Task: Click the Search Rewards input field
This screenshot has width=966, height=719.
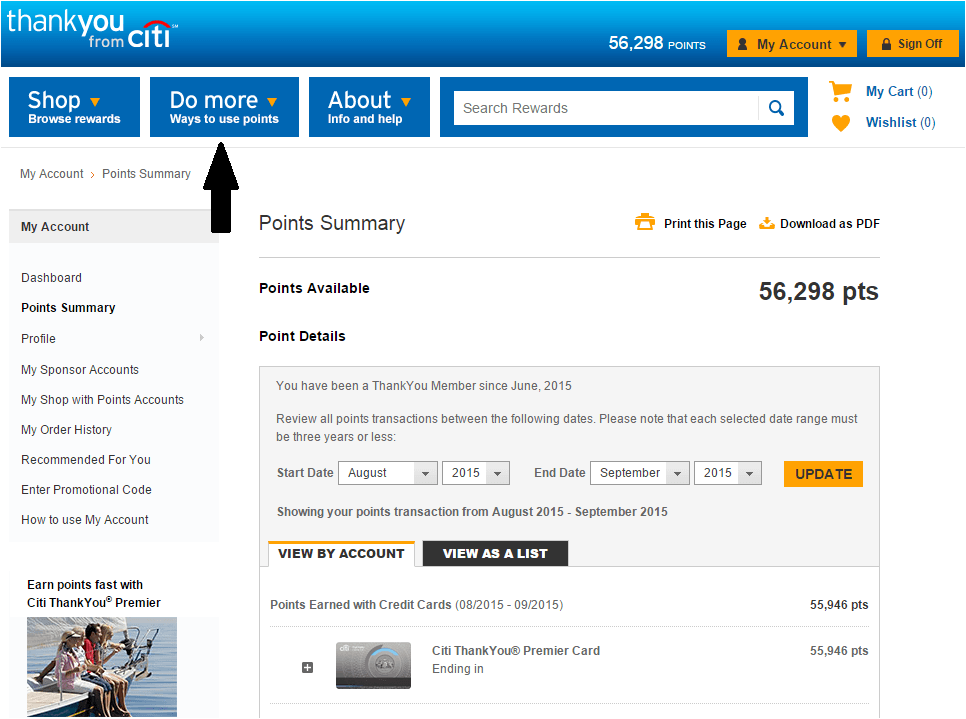Action: point(605,108)
